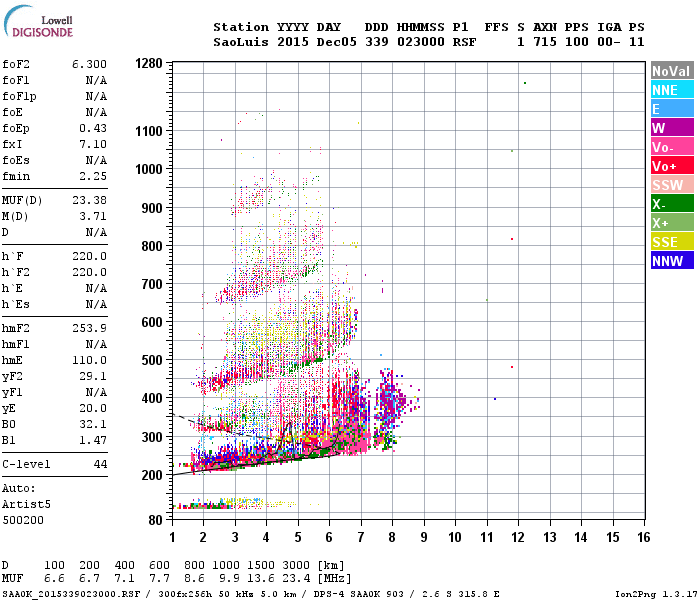The image size is (700, 600).
Task: Click the fmin value 2.25
Action: [93, 176]
